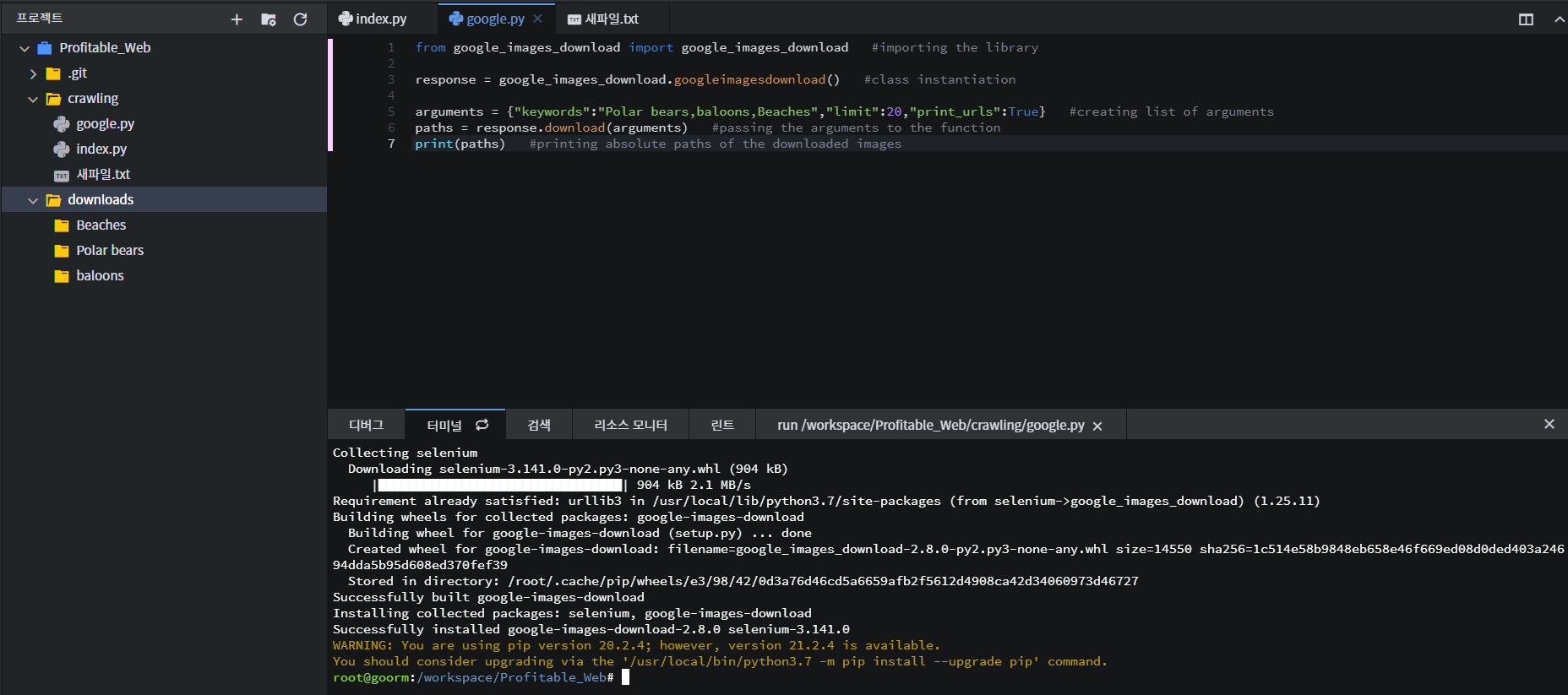The width and height of the screenshot is (1568, 695).
Task: Refresh the project tree
Action: click(300, 19)
